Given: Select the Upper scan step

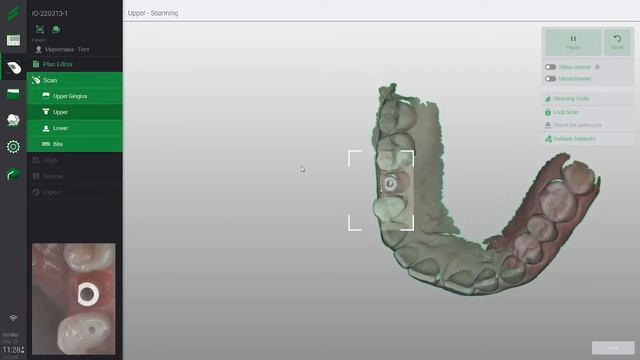Looking at the screenshot, I should [75, 112].
